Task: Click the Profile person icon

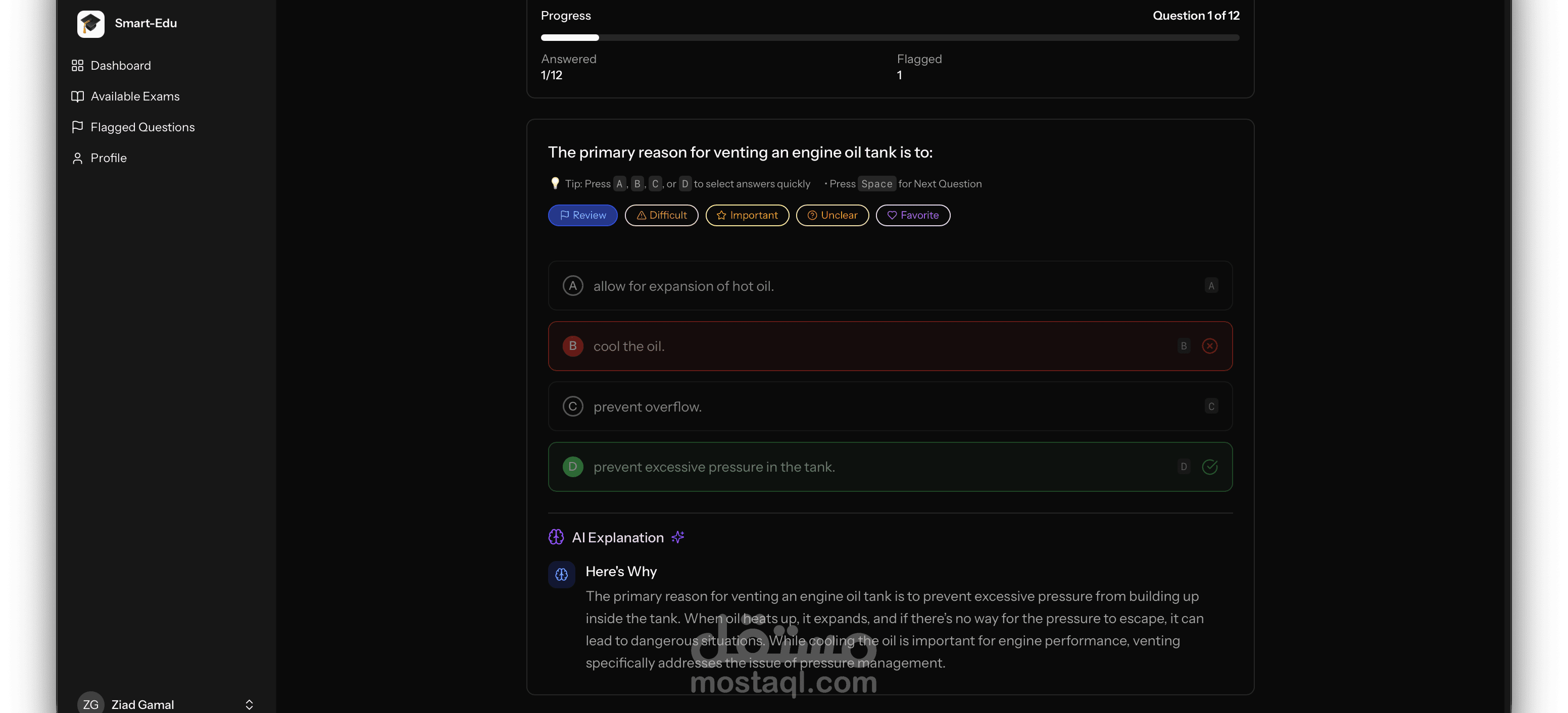Action: click(77, 158)
